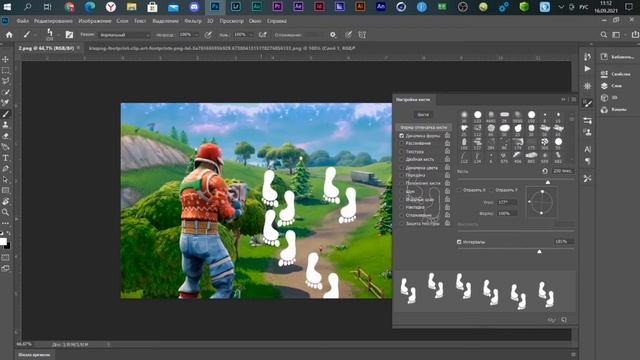This screenshot has width=640, height=360.
Task: Select the Brush tool in the toolbox
Action: 5,114
